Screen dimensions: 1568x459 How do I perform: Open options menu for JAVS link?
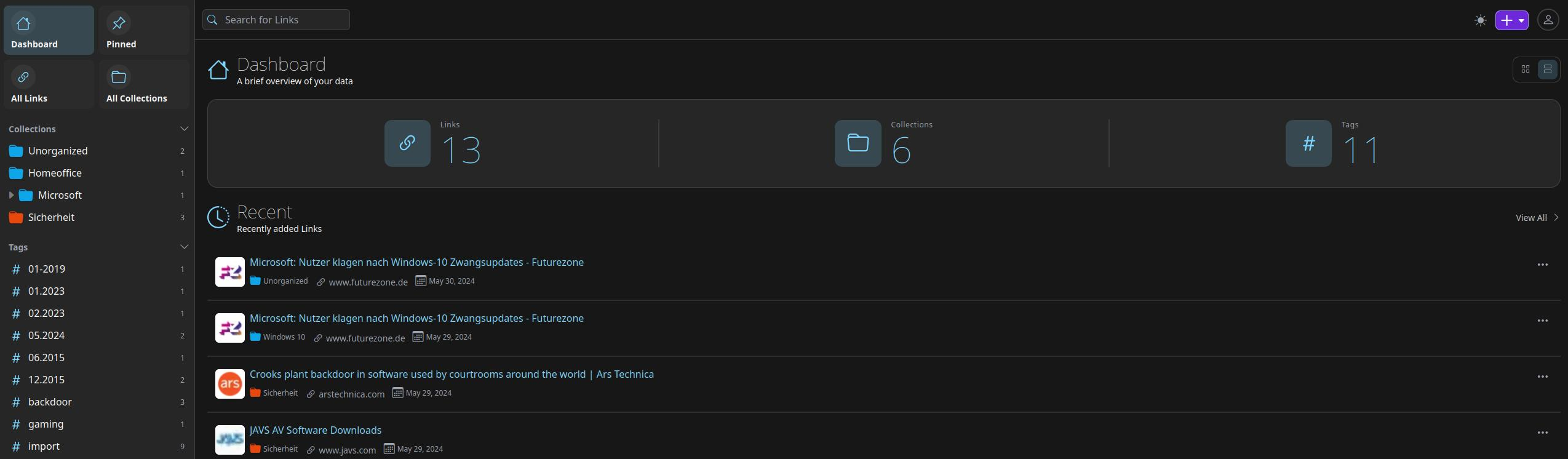[1542, 433]
